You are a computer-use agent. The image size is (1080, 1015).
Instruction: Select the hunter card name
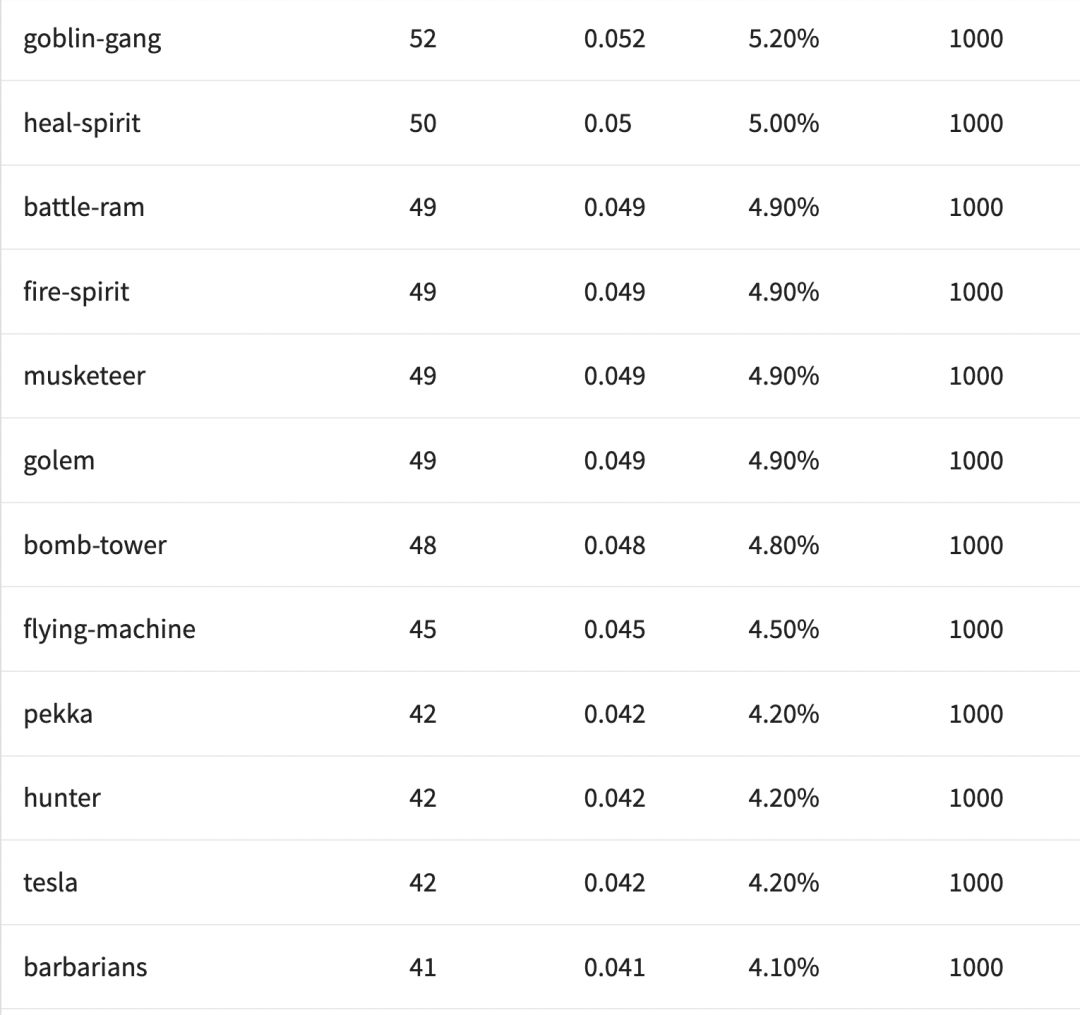point(62,798)
